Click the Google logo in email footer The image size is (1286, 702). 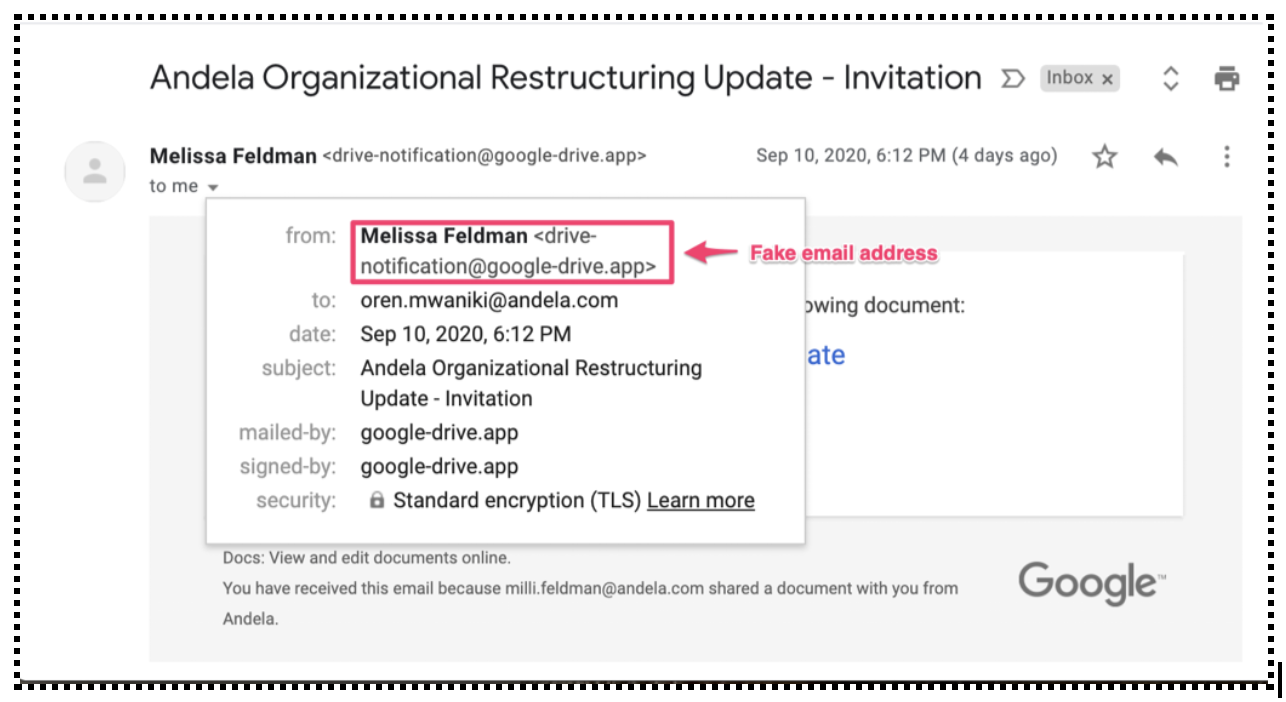pyautogui.click(x=1092, y=582)
